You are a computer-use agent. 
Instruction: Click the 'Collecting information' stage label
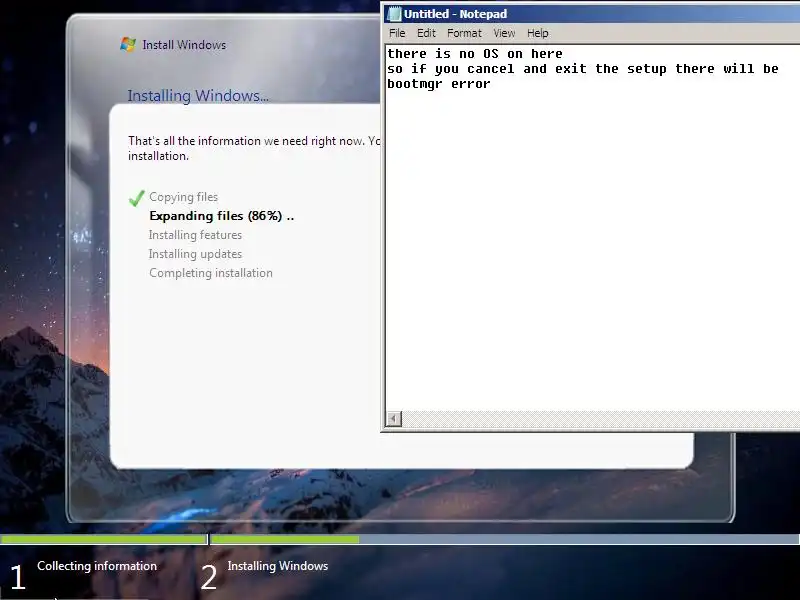(97, 566)
